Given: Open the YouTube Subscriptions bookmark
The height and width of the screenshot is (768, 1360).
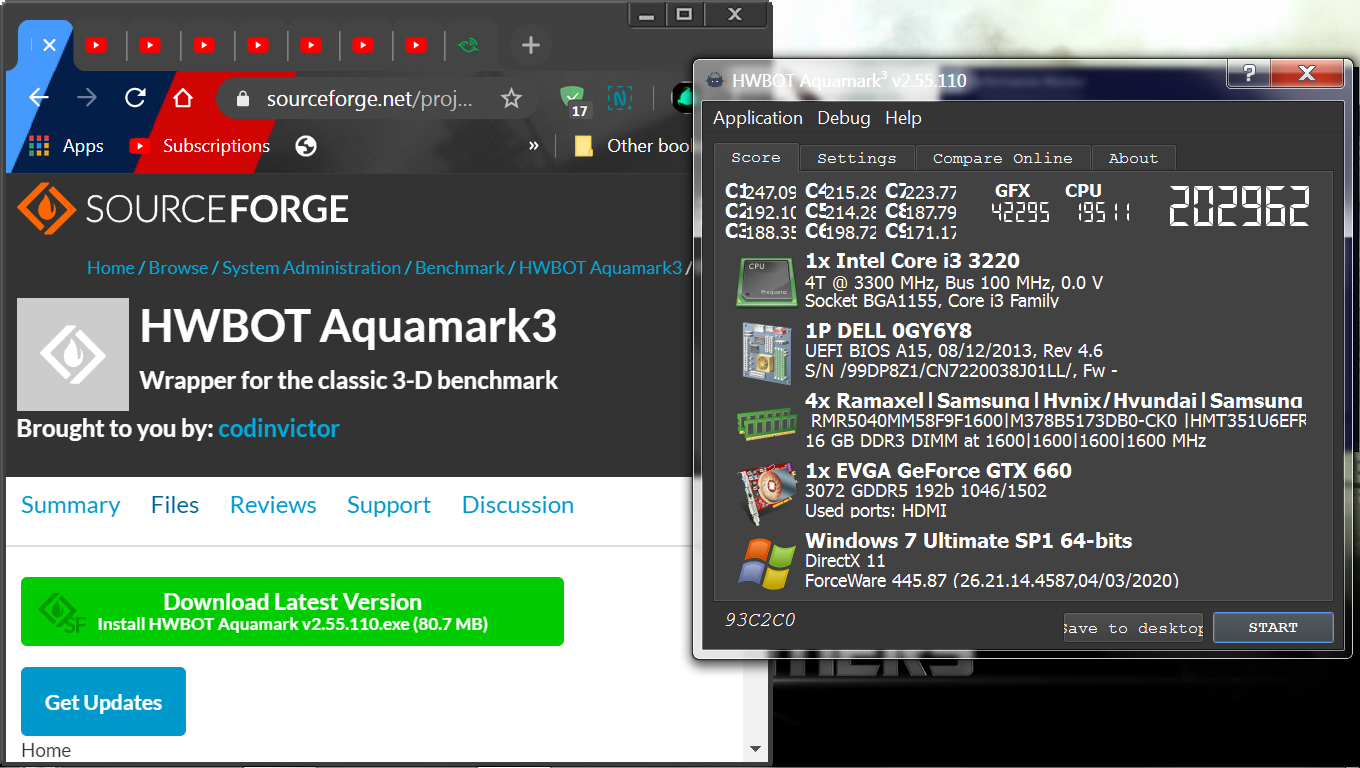Looking at the screenshot, I should coord(200,146).
